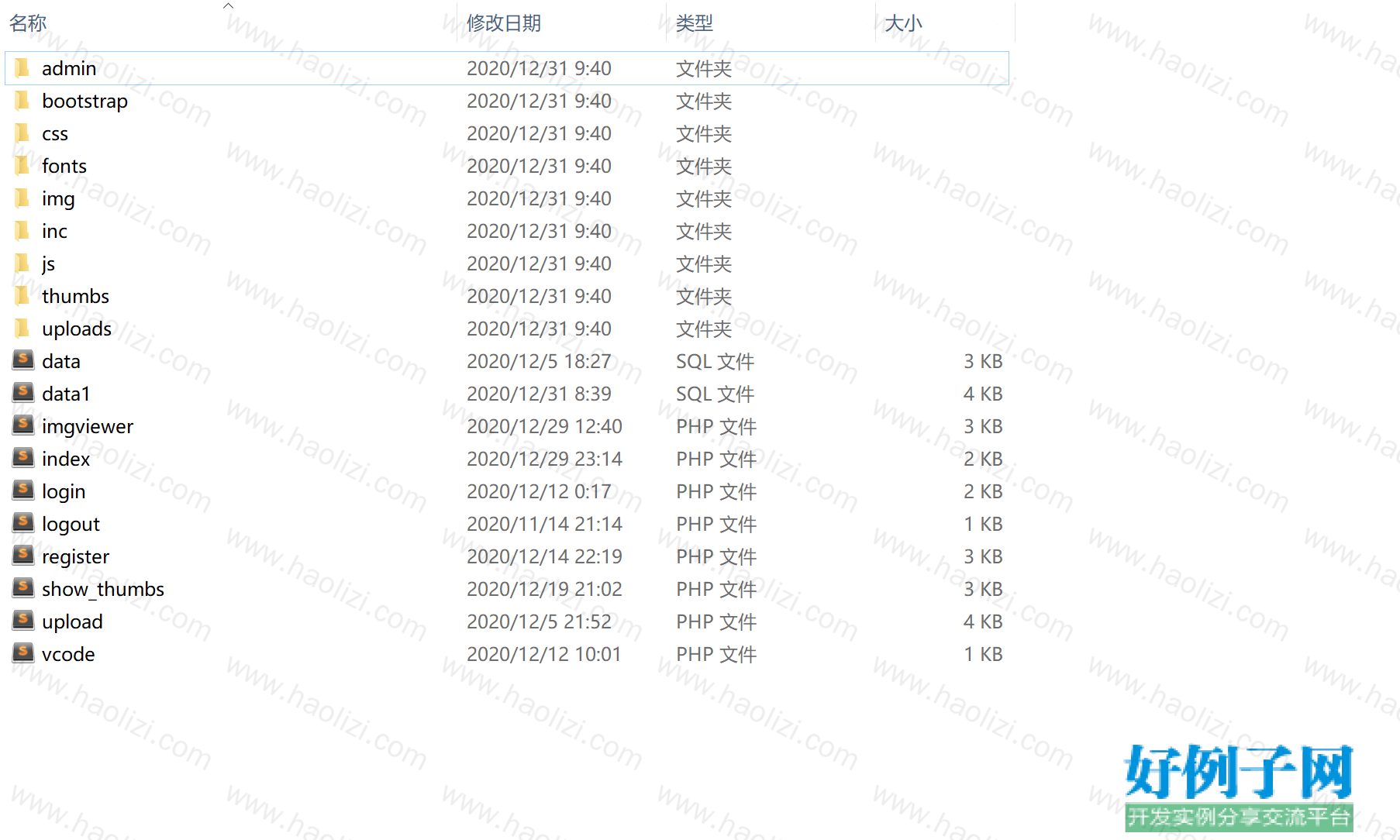Screen dimensions: 1400x840
Task: Click the date 2020/12/12 0:17
Action: click(x=539, y=491)
